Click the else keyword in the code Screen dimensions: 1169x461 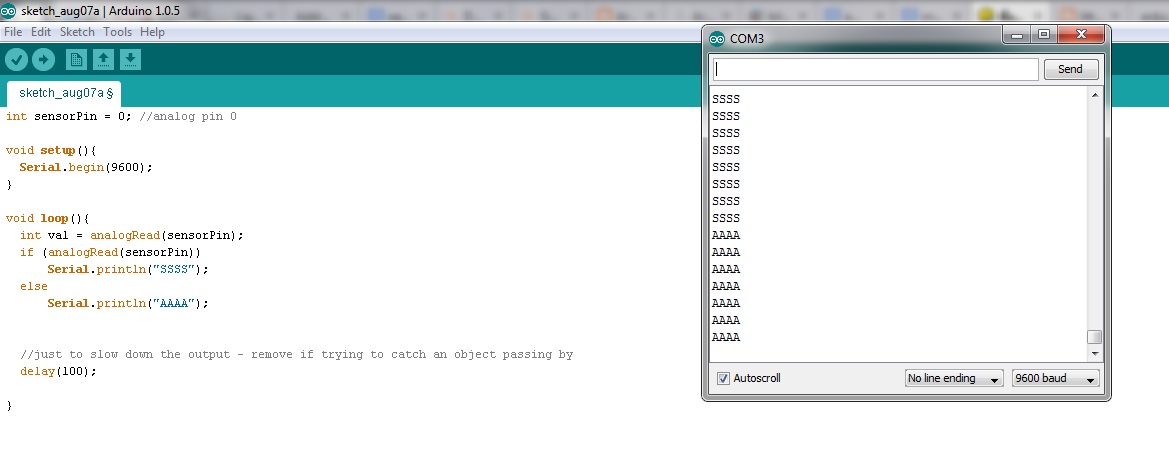pyautogui.click(x=34, y=286)
